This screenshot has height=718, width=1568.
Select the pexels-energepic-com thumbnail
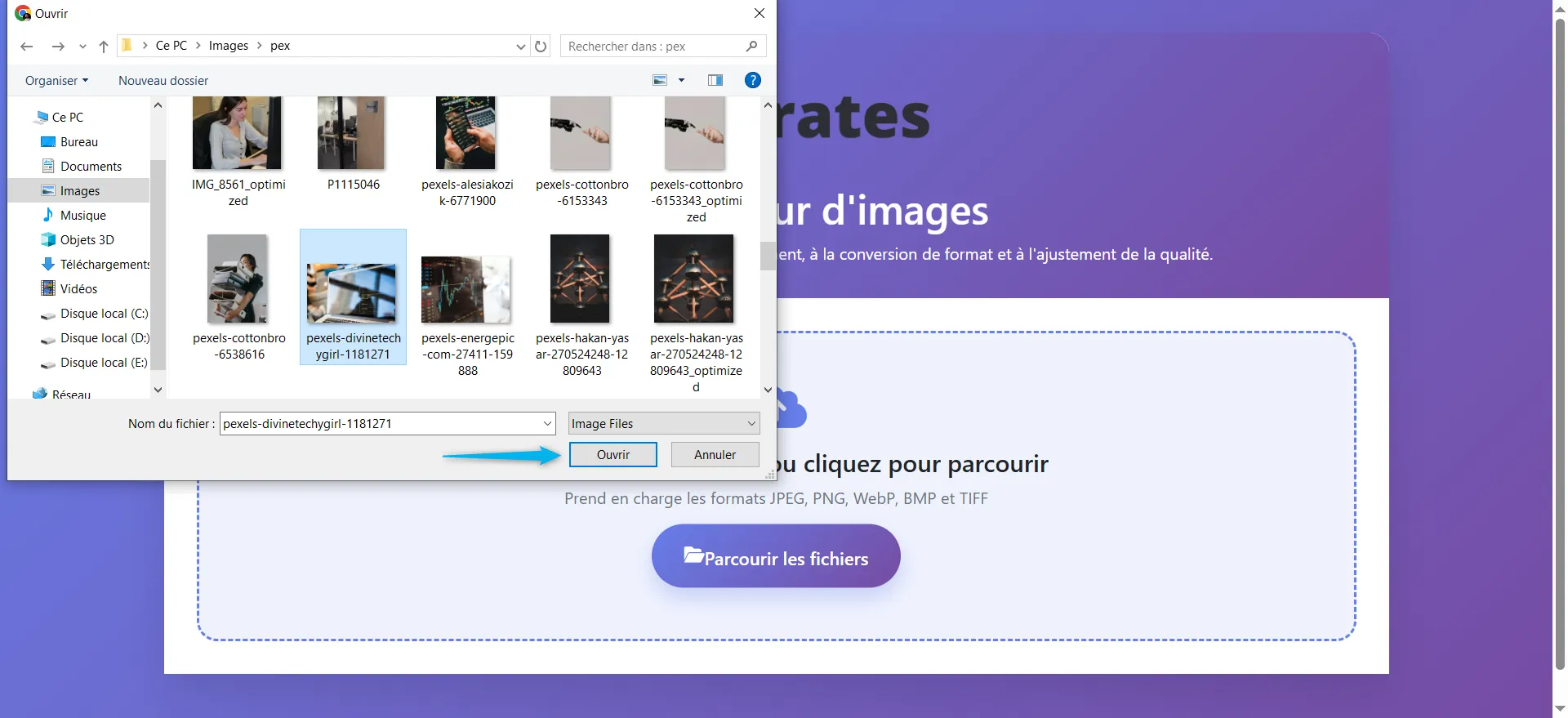click(x=466, y=290)
